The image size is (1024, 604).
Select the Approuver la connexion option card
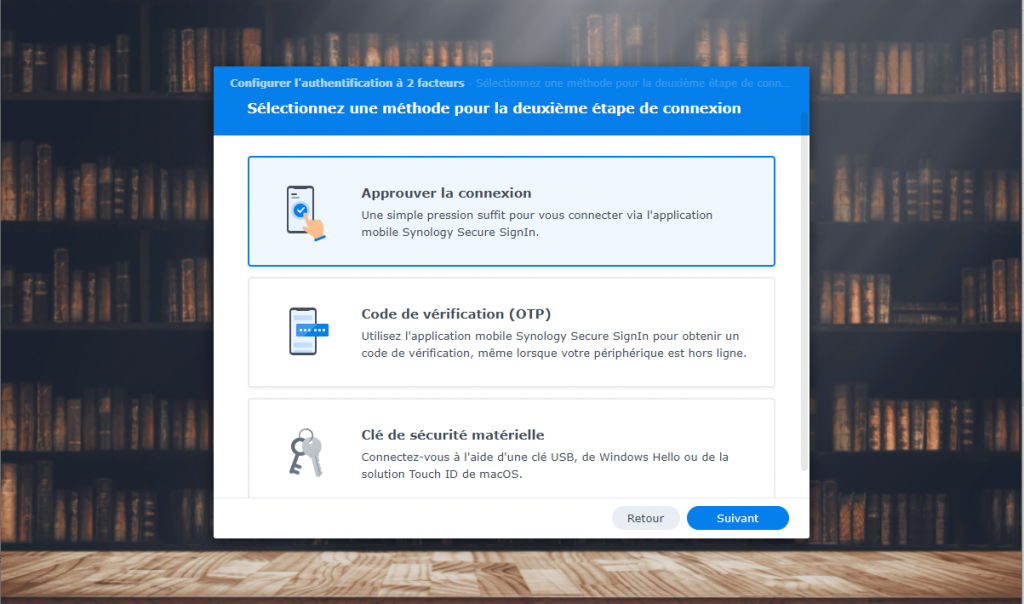[511, 211]
